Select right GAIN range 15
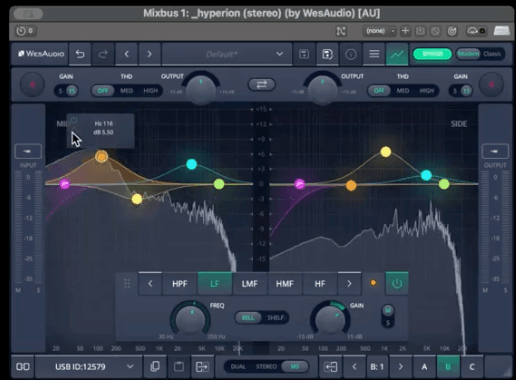 pyautogui.click(x=466, y=91)
